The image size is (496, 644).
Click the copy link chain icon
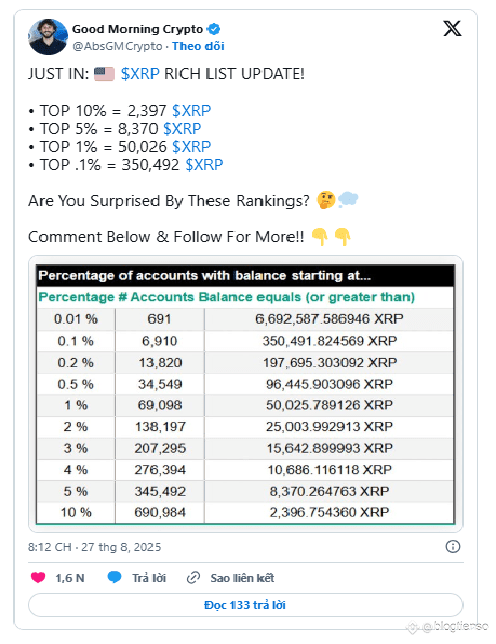point(193,578)
